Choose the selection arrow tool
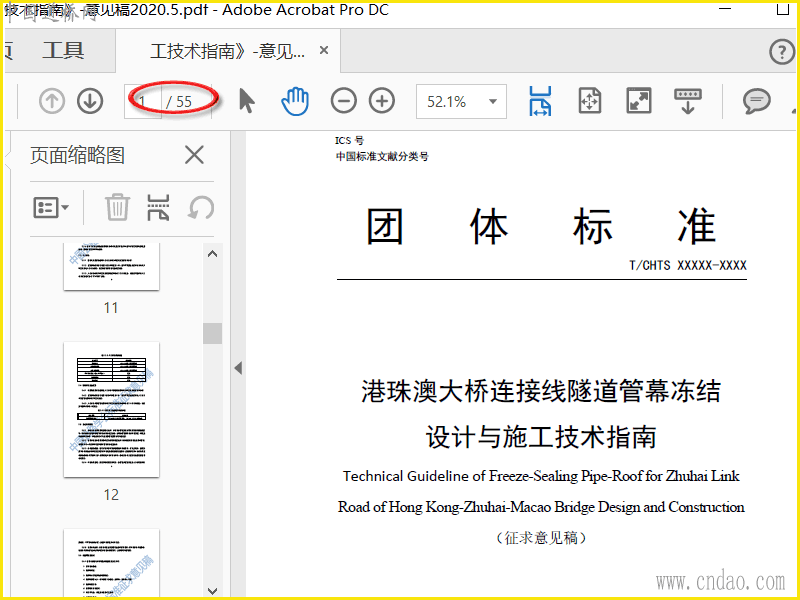This screenshot has width=800, height=600. tap(246, 101)
